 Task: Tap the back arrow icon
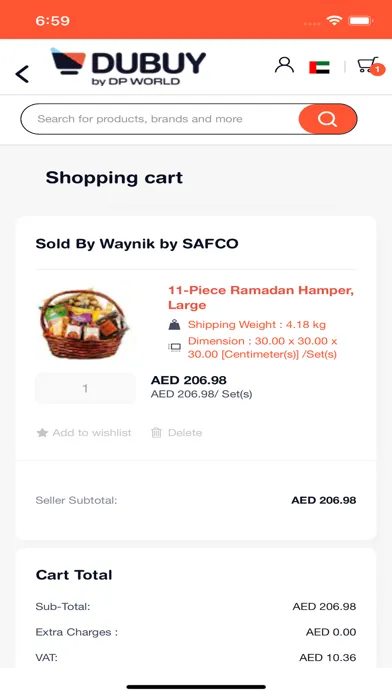pos(22,74)
